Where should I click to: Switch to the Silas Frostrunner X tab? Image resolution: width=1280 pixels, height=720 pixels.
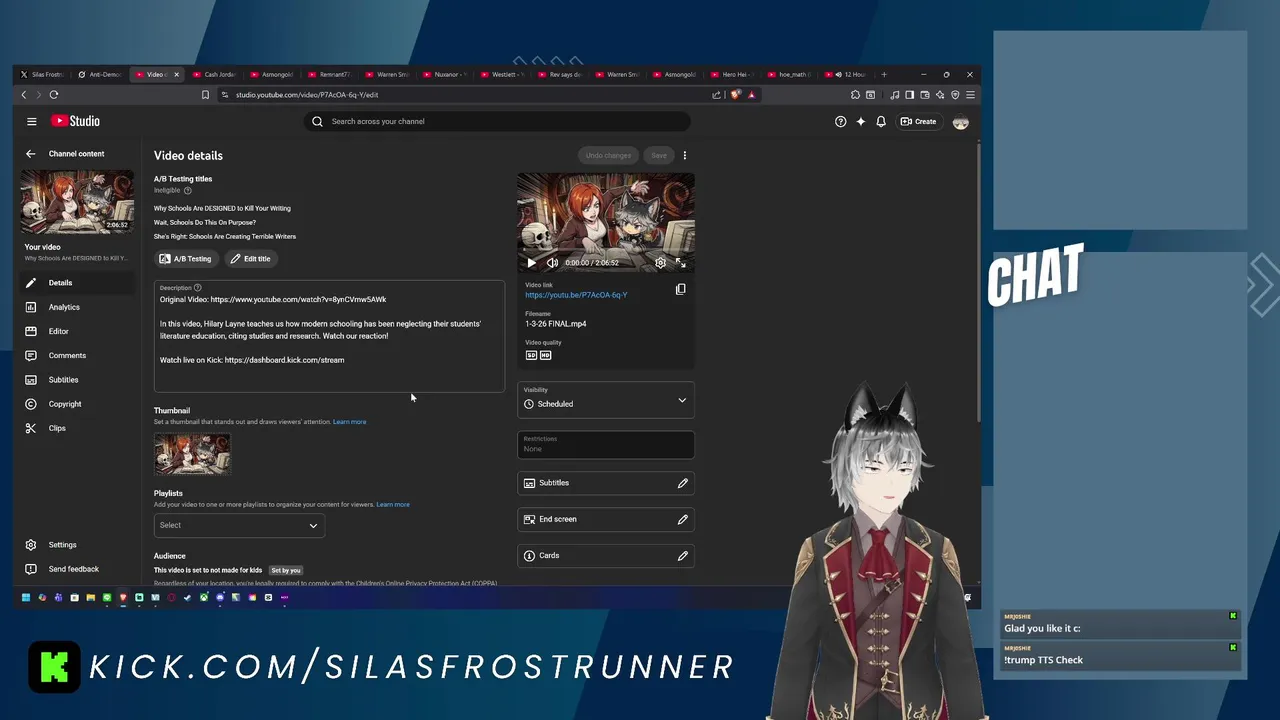tap(42, 74)
